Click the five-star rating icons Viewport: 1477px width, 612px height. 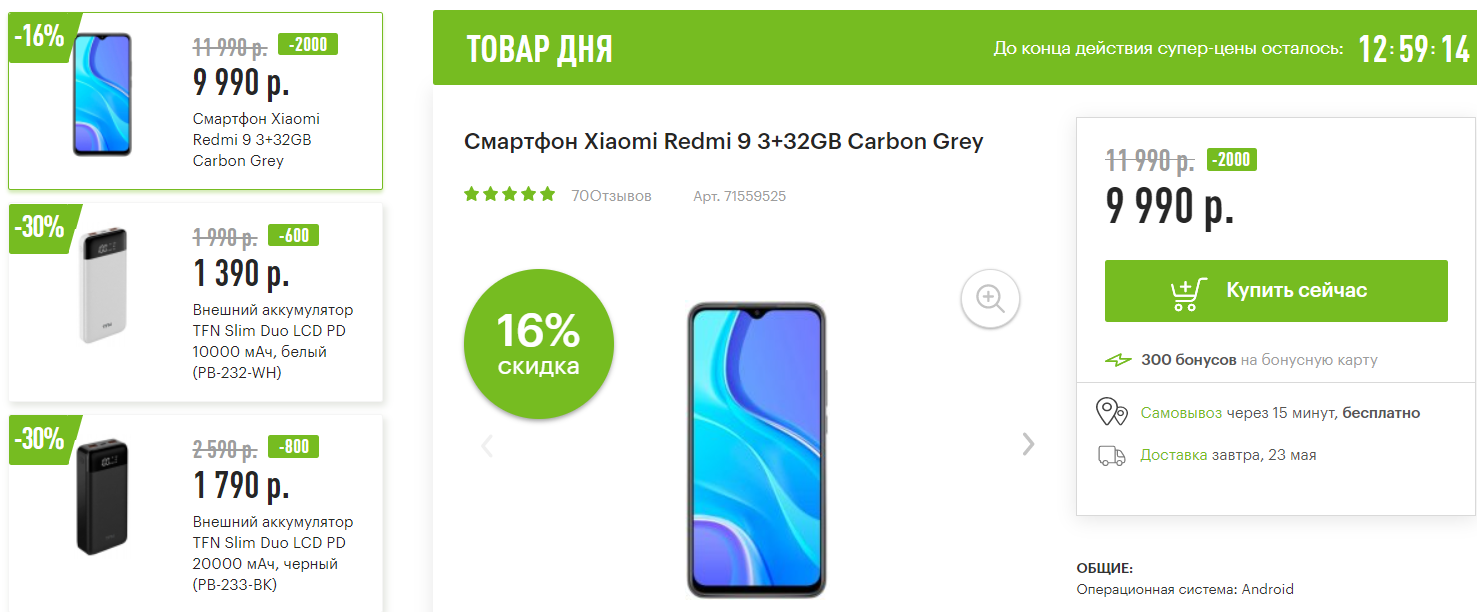510,195
